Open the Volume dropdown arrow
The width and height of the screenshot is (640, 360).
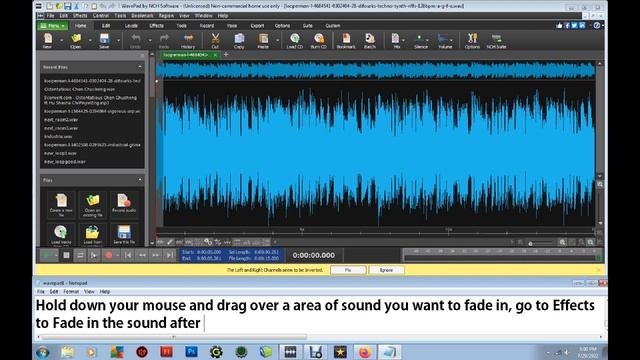(x=451, y=40)
